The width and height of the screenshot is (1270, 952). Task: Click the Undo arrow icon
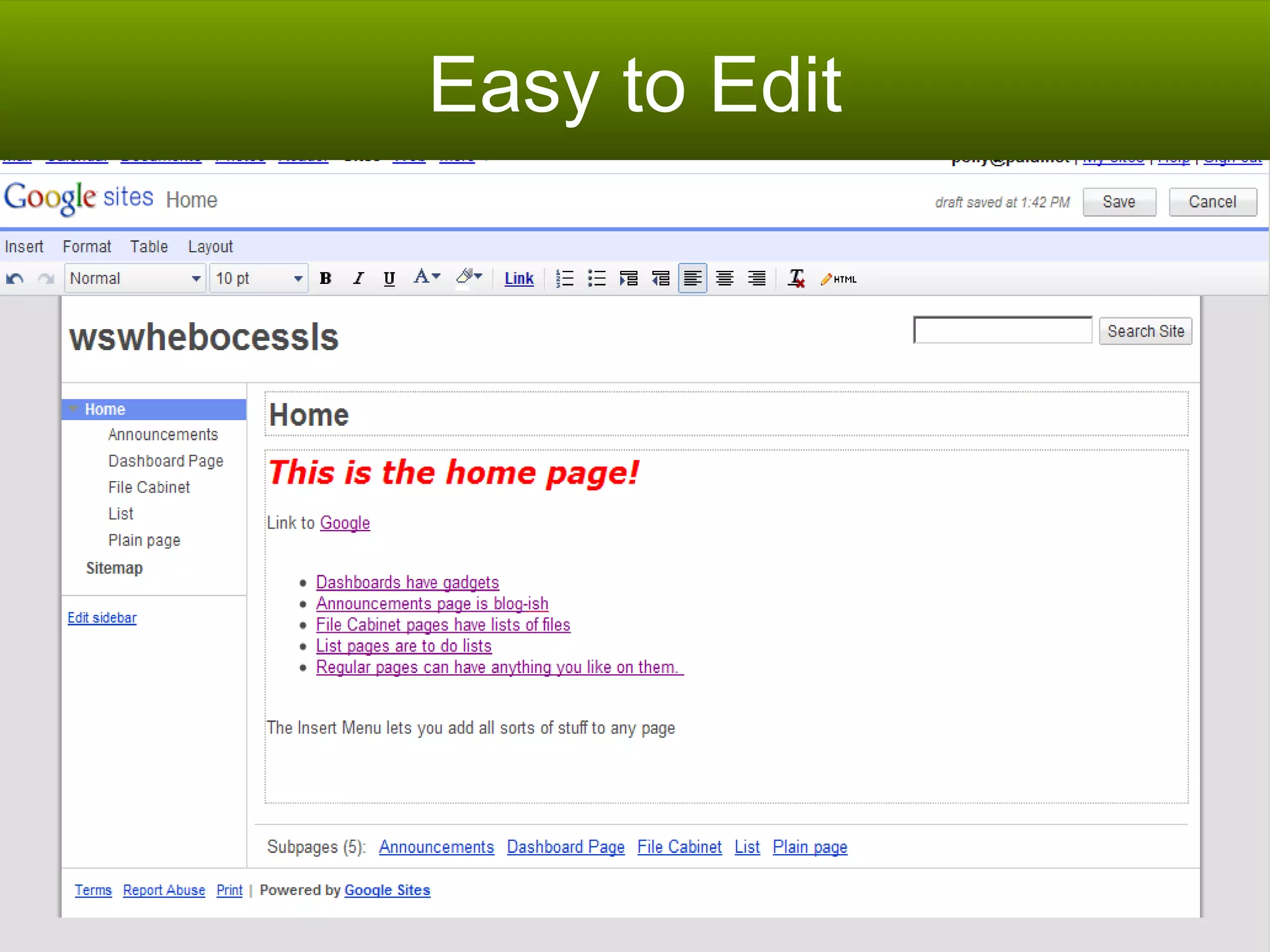[15, 279]
